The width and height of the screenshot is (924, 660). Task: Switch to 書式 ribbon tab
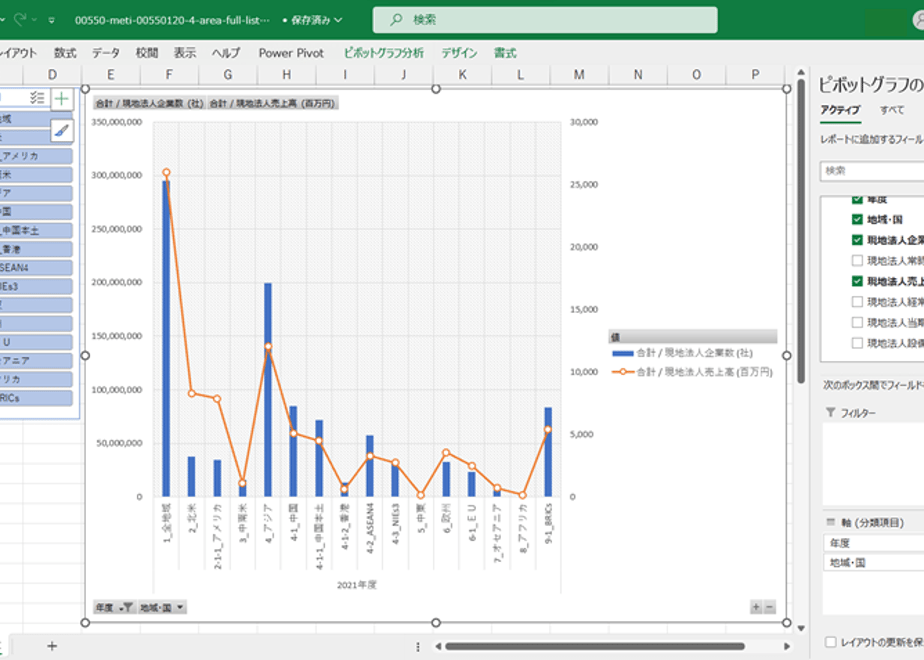pyautogui.click(x=505, y=53)
